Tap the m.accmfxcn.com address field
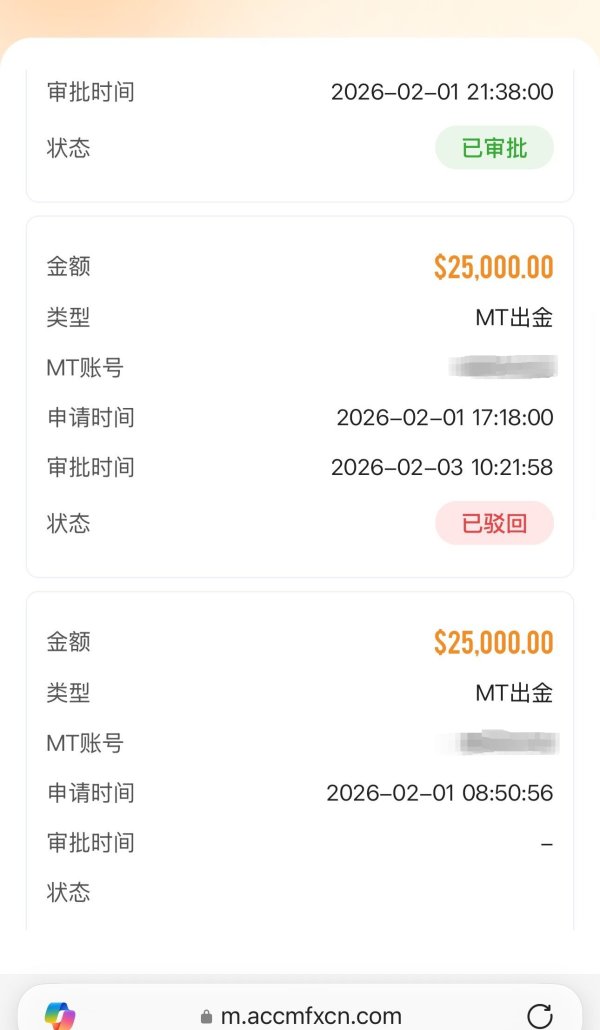The width and height of the screenshot is (600, 1030). pyautogui.click(x=311, y=1016)
